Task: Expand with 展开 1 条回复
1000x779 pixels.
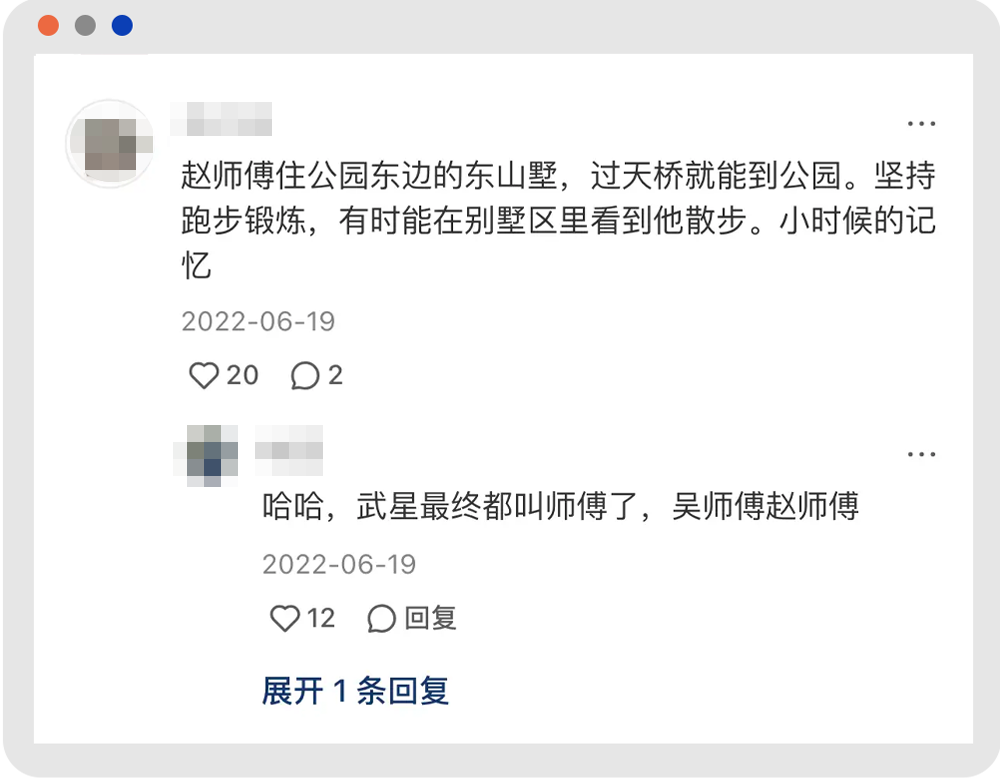Action: pyautogui.click(x=355, y=691)
